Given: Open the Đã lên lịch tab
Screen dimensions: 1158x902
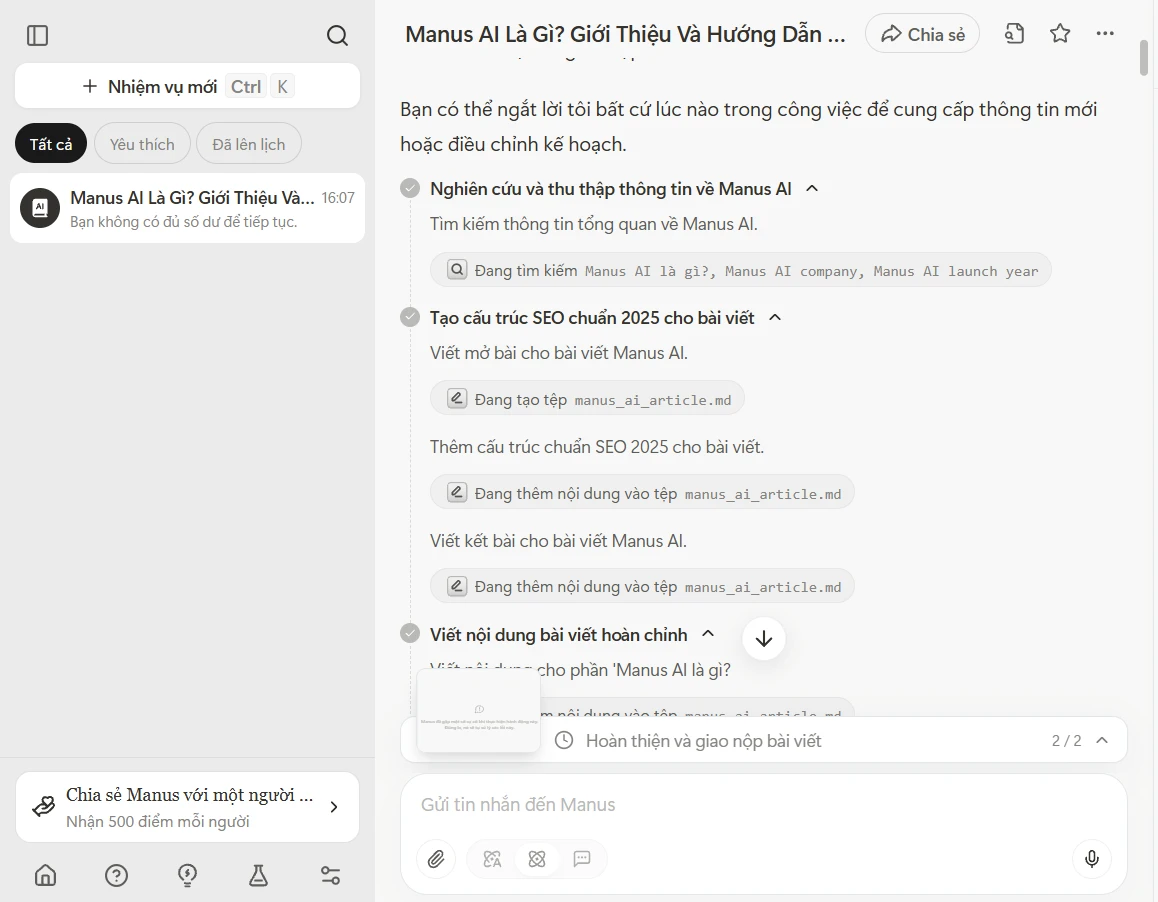Looking at the screenshot, I should pos(249,144).
